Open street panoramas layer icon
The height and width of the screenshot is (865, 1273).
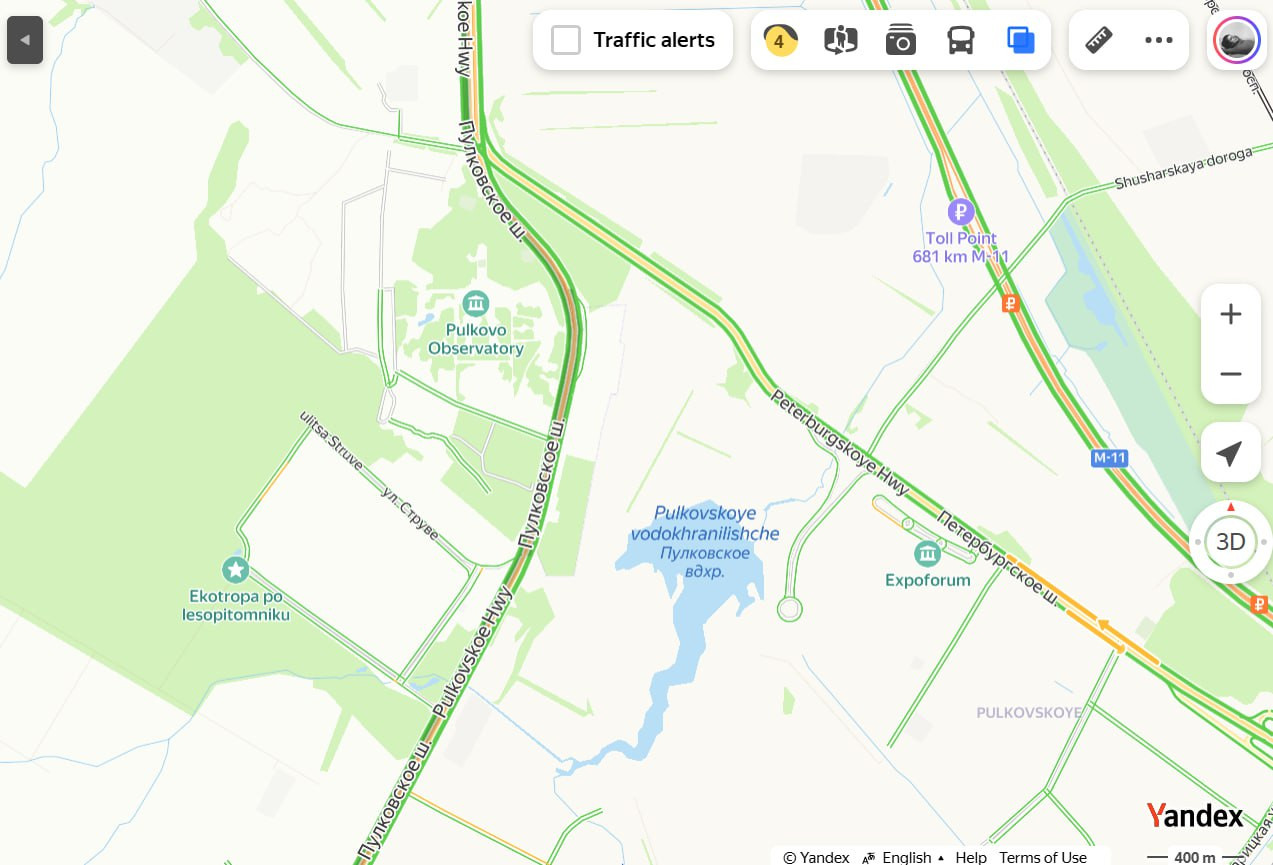(841, 40)
